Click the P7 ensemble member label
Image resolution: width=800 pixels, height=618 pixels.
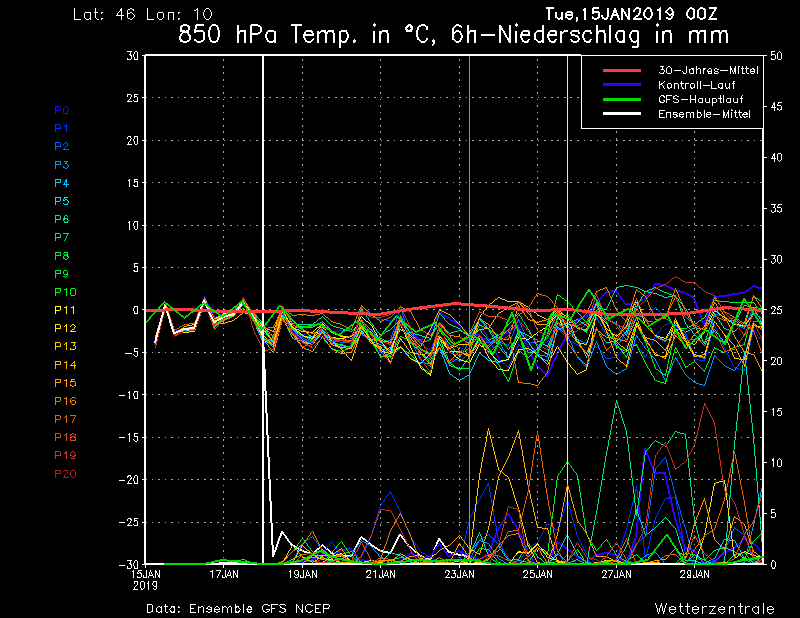(x=62, y=237)
